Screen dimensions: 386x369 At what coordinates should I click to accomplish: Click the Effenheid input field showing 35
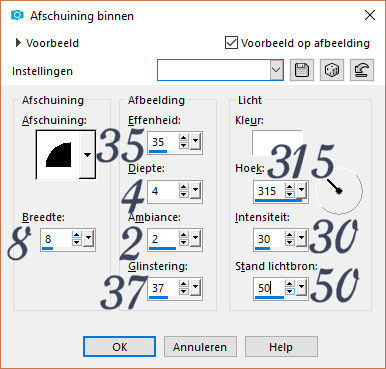pyautogui.click(x=163, y=142)
